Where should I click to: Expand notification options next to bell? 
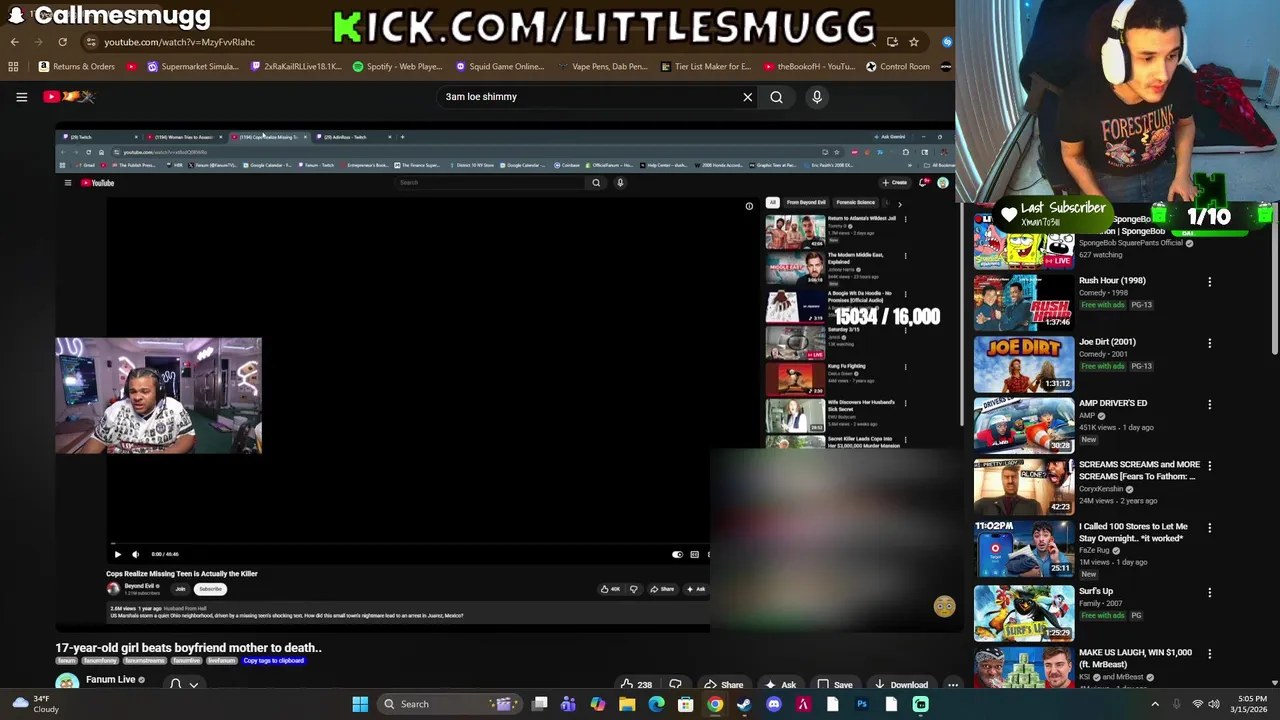point(193,685)
